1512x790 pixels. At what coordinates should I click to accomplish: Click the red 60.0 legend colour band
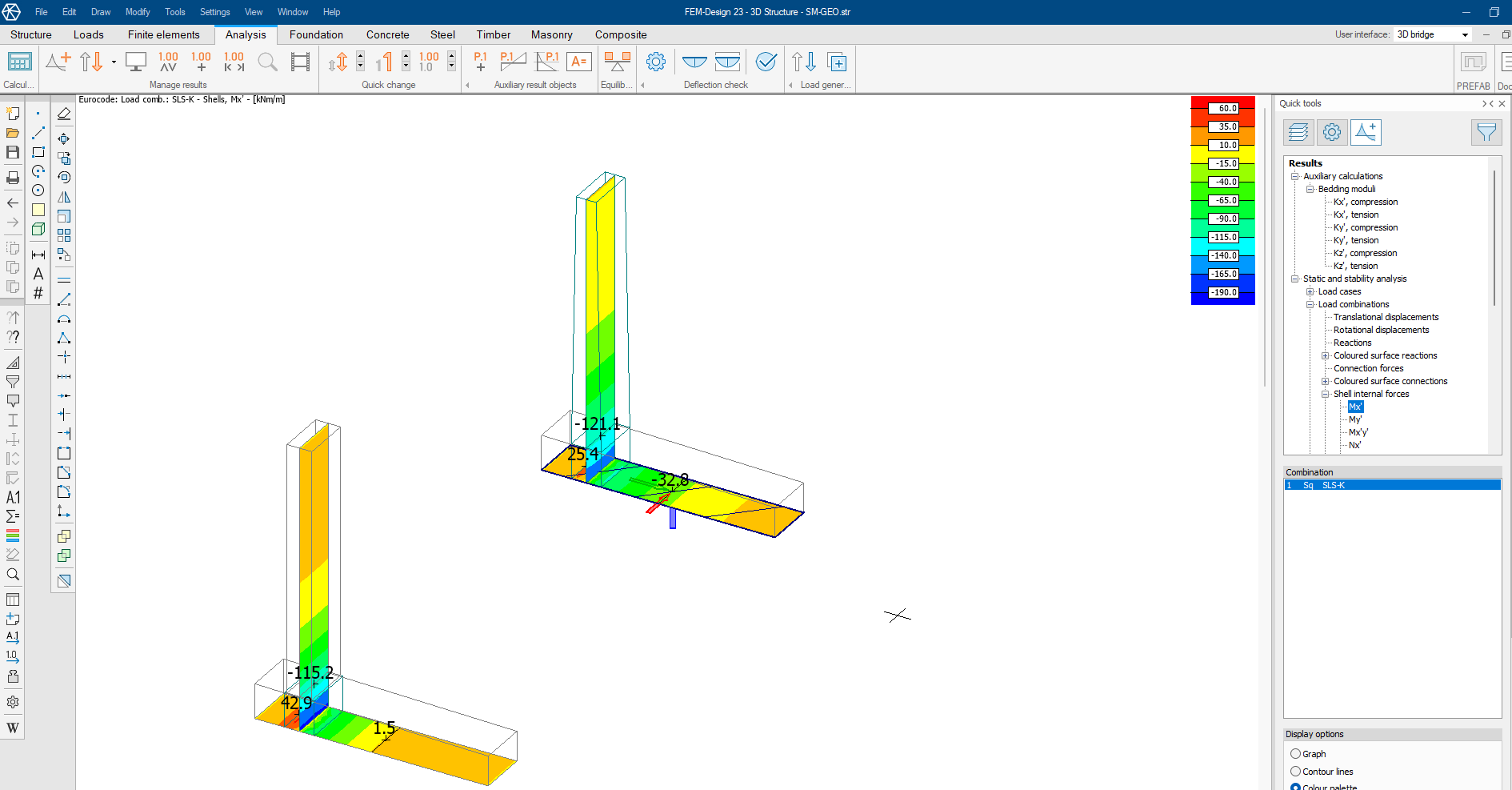pos(1222,108)
